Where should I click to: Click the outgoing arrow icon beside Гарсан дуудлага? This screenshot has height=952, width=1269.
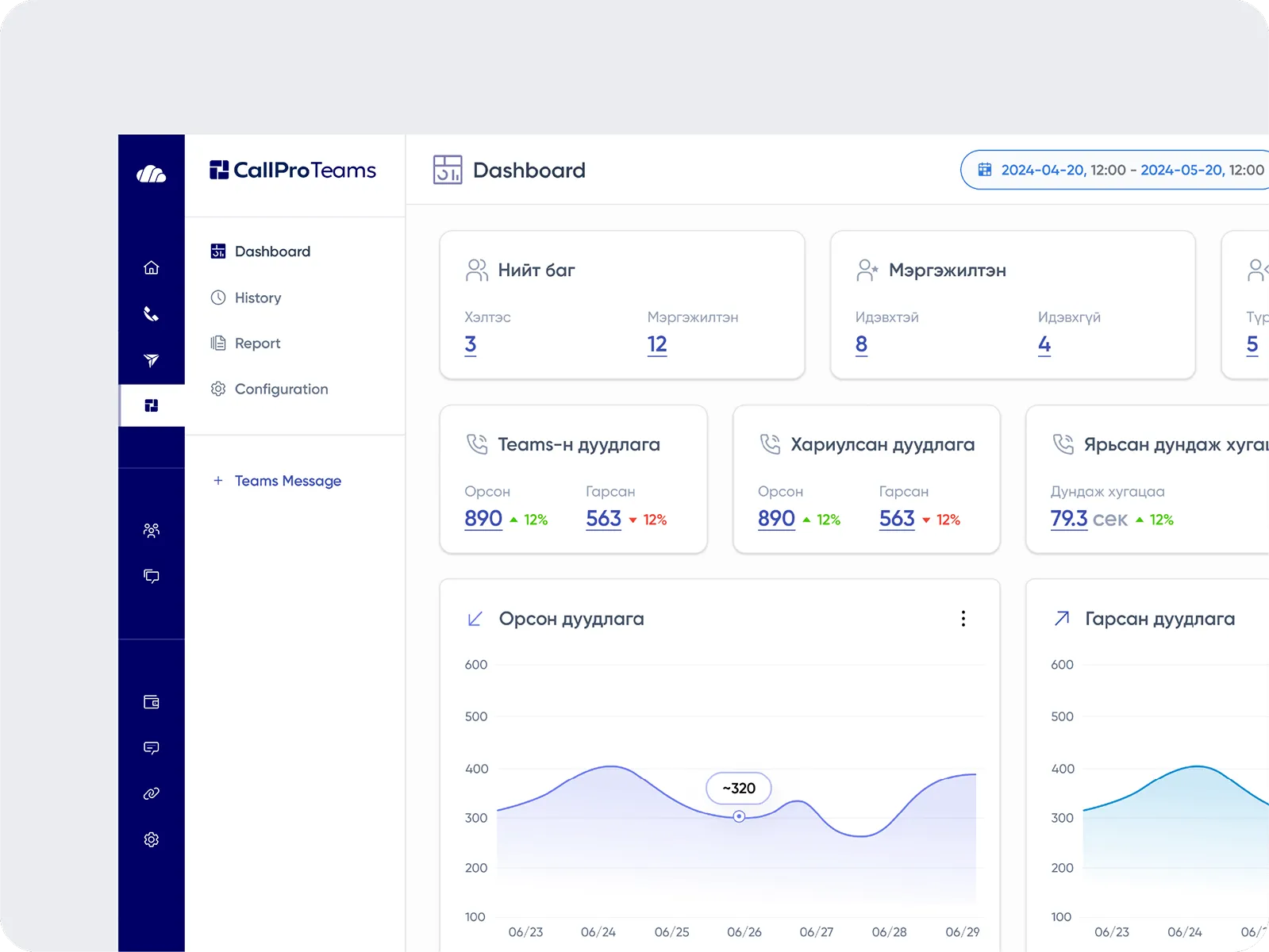[x=1062, y=619]
